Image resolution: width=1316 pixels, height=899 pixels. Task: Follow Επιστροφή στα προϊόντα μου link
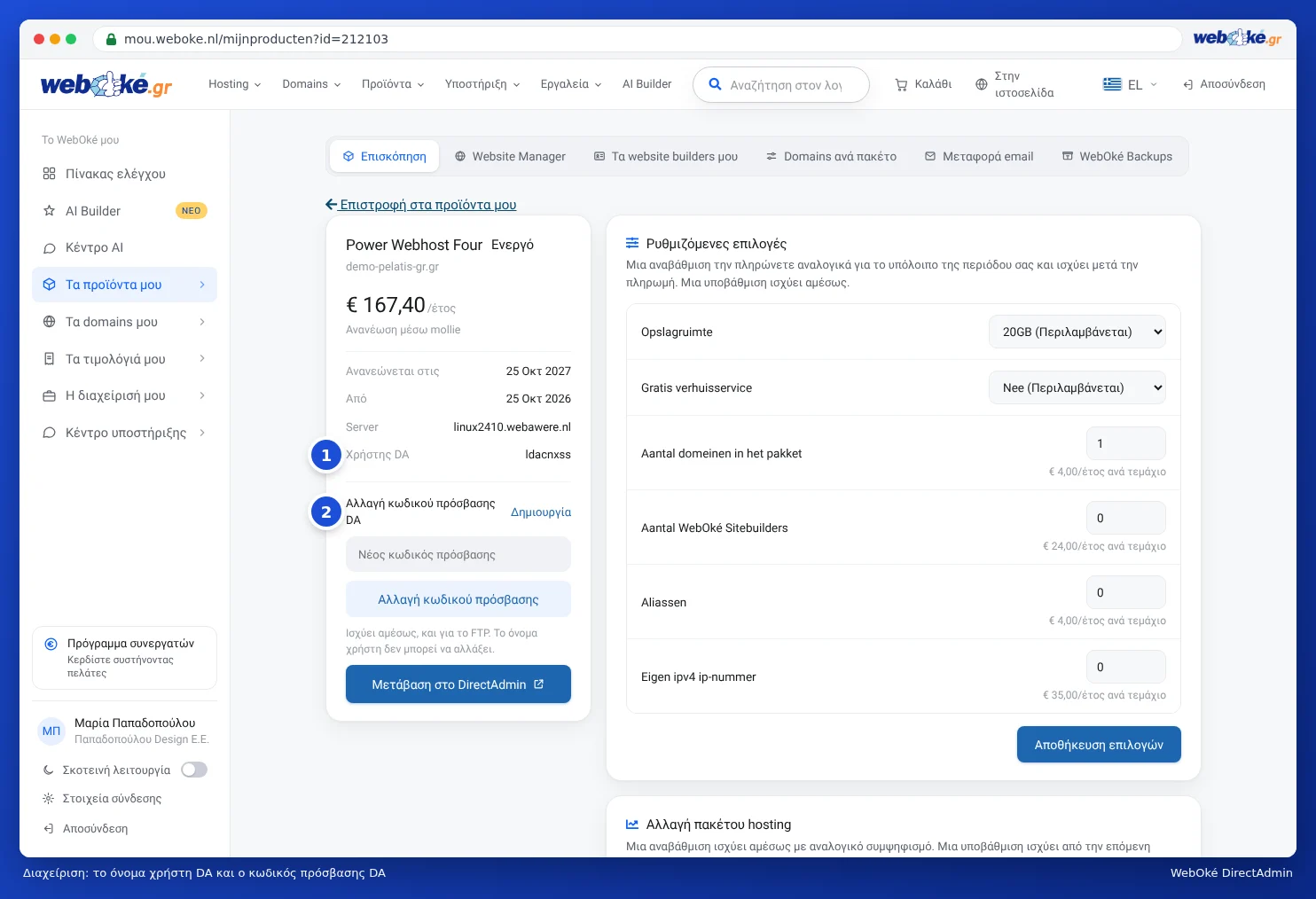421,205
